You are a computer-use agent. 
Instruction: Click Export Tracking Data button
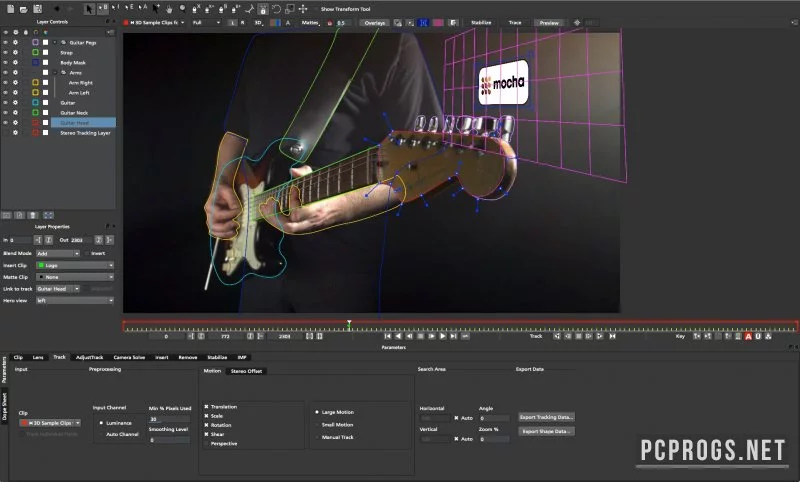coord(546,417)
